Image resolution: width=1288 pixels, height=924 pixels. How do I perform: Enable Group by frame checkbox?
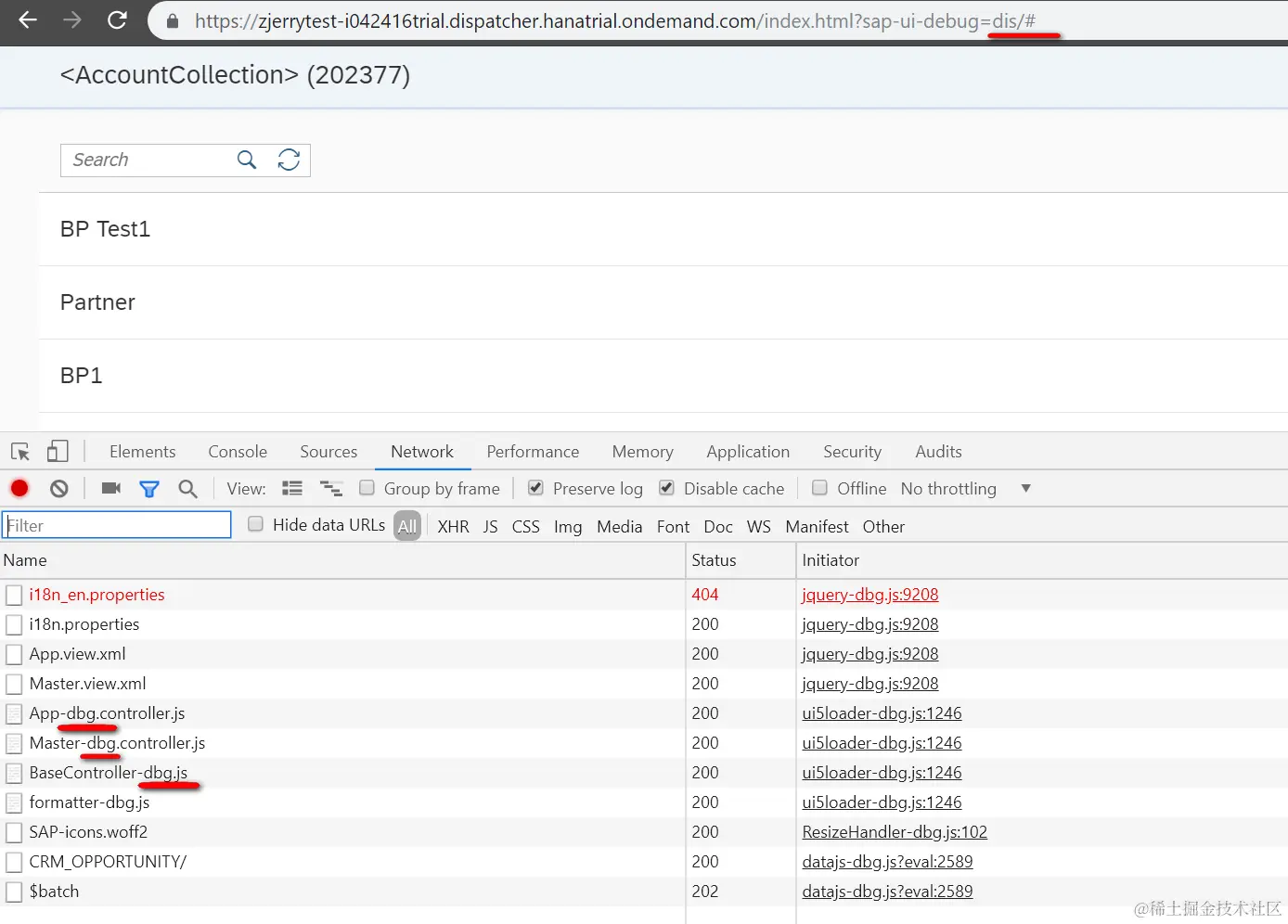pos(367,487)
